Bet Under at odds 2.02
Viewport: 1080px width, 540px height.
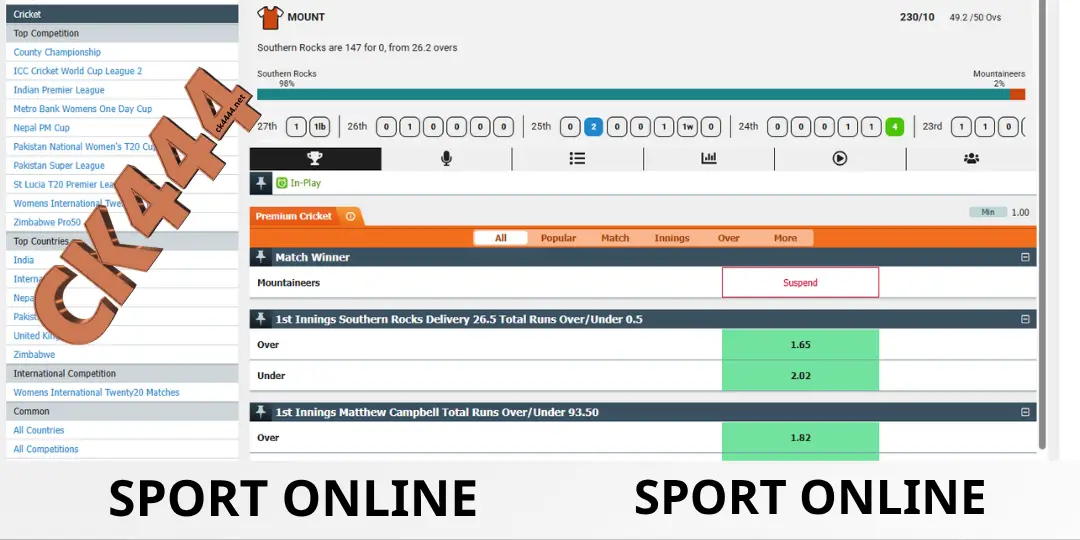[800, 375]
